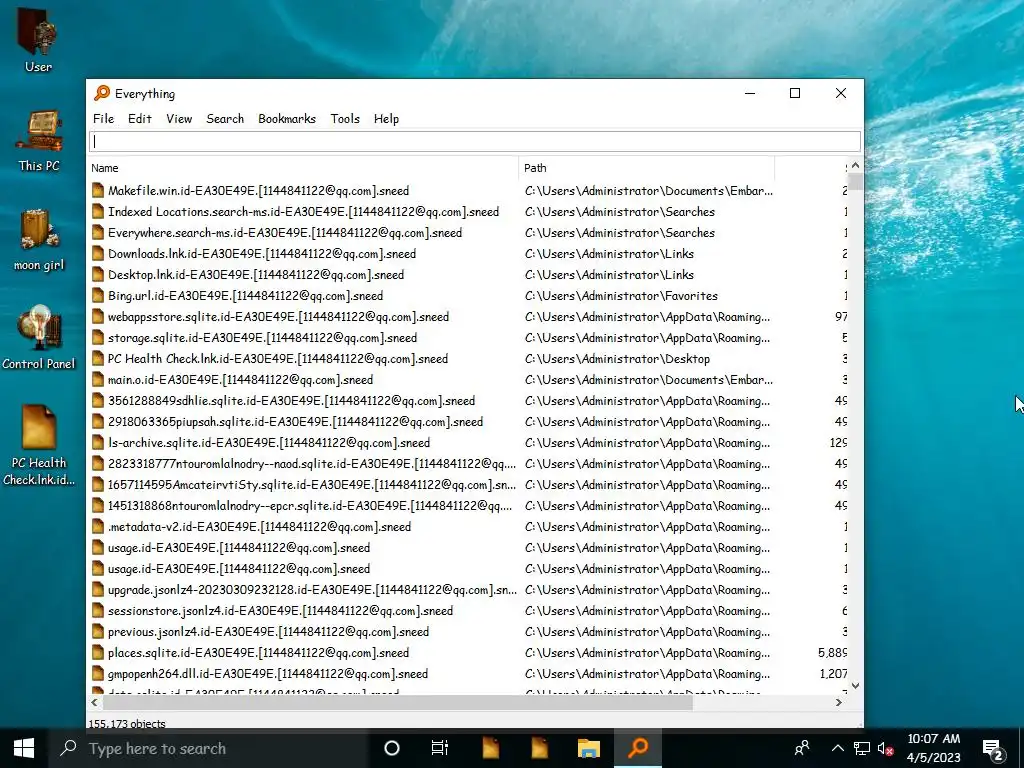Screen dimensions: 1024x768
Task: Select the moon girl desktop icon
Action: [x=39, y=240]
